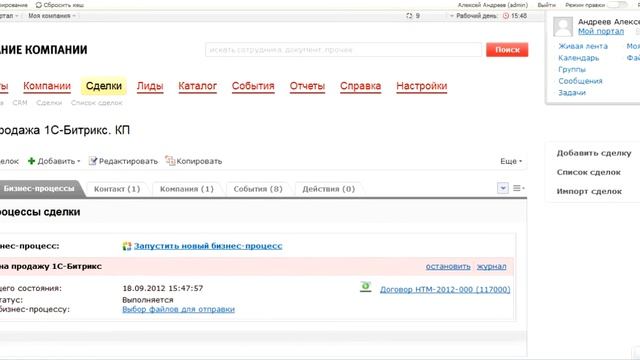The image size is (640, 360).
Task: Click the Редактировать pencil icon
Action: [x=93, y=161]
